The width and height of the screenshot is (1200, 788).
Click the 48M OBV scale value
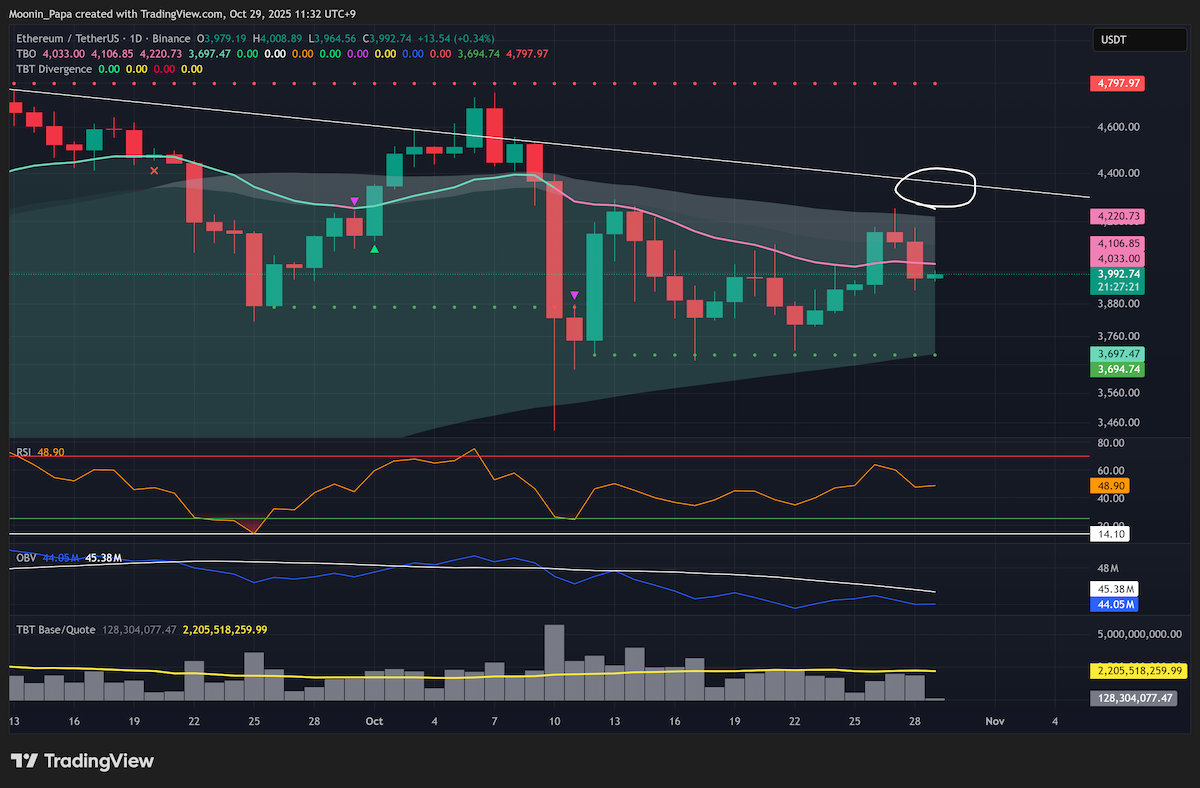1108,566
